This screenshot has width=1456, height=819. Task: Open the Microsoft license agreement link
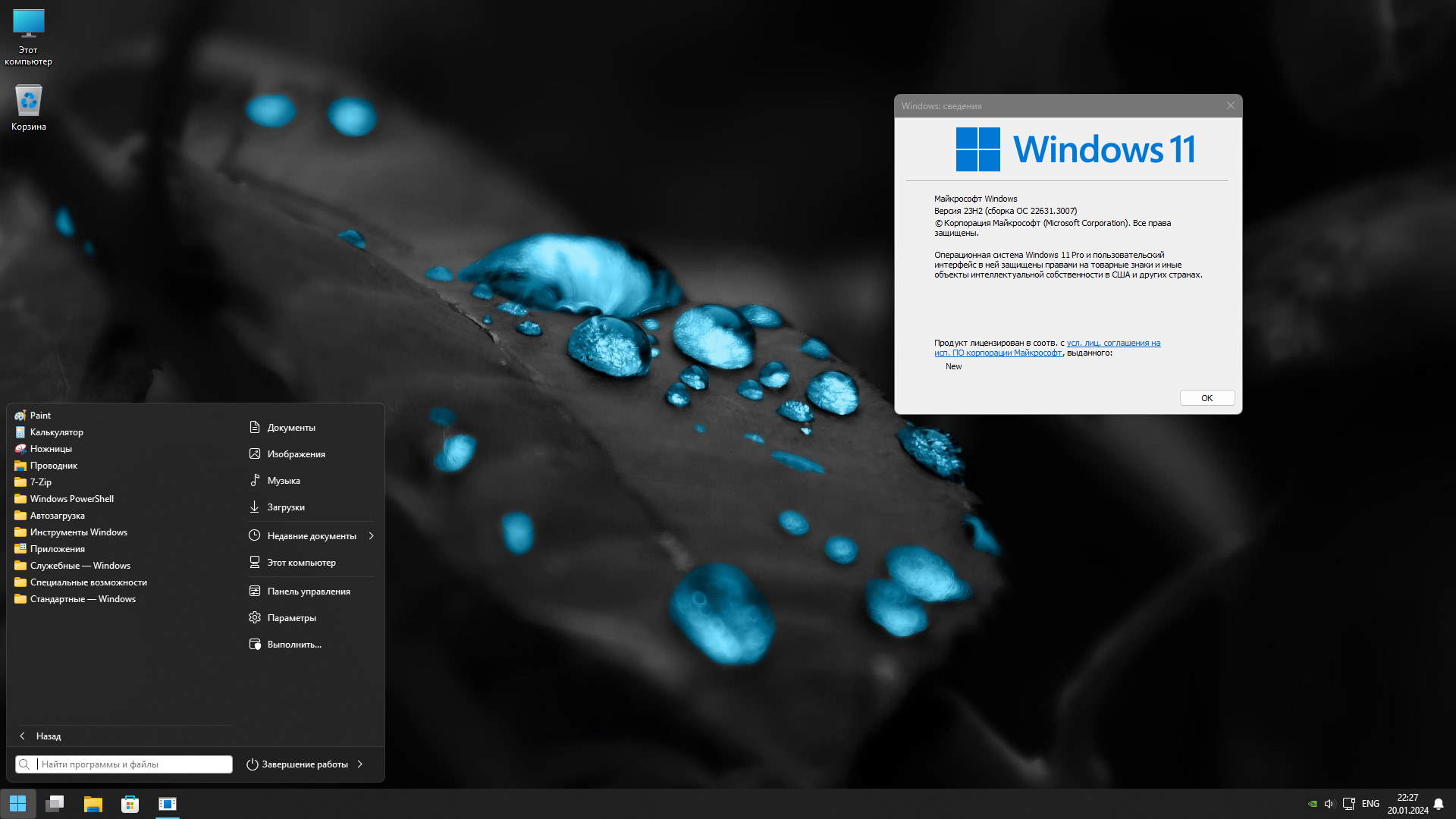pyautogui.click(x=1112, y=344)
